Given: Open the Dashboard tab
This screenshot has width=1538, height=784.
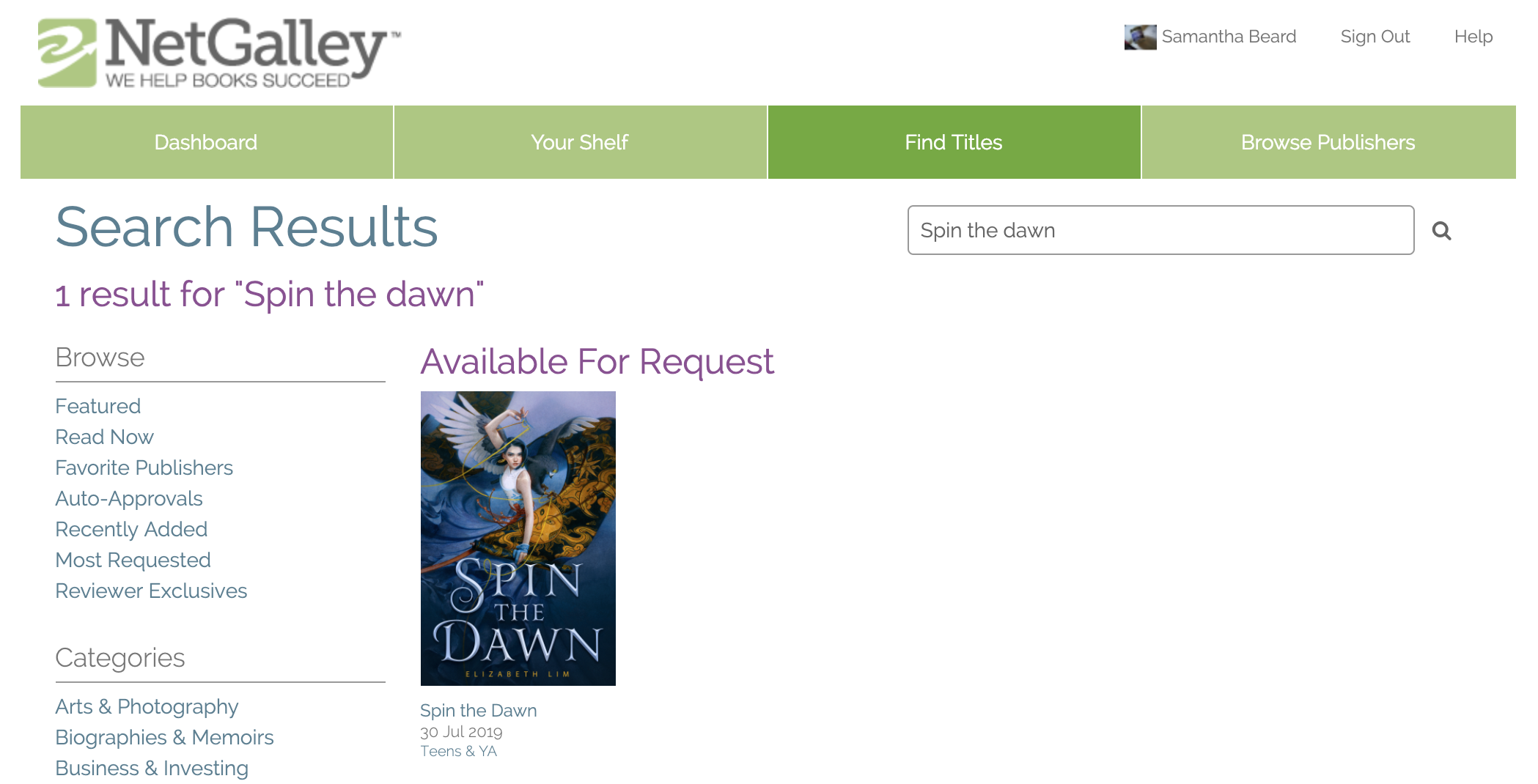Looking at the screenshot, I should coord(206,142).
